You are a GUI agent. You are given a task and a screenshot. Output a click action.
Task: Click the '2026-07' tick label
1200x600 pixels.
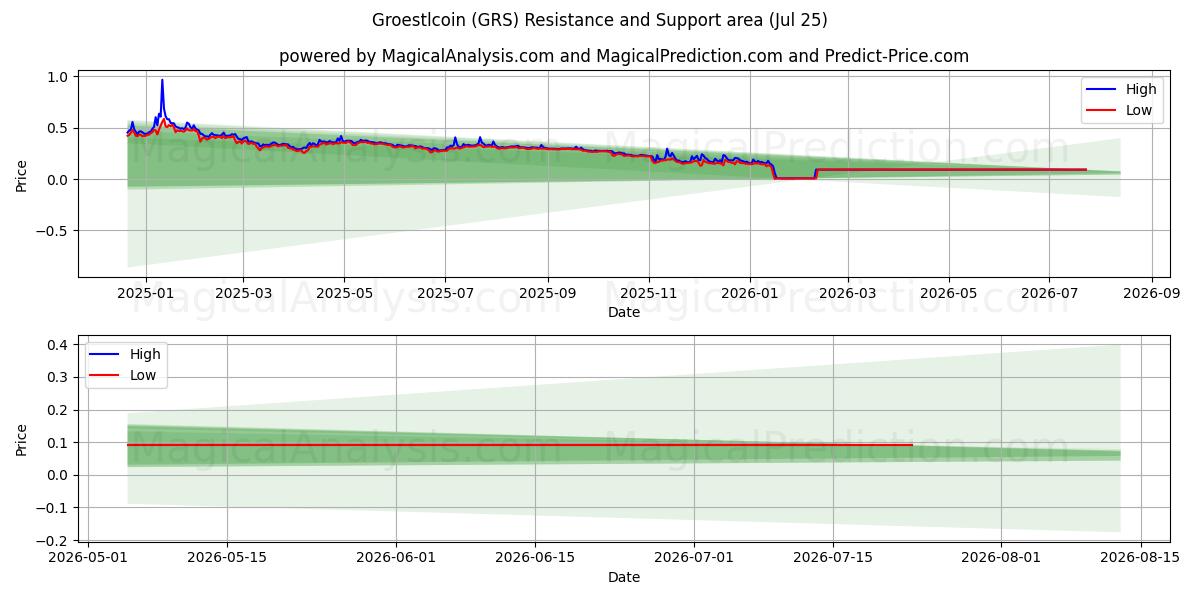point(1049,294)
